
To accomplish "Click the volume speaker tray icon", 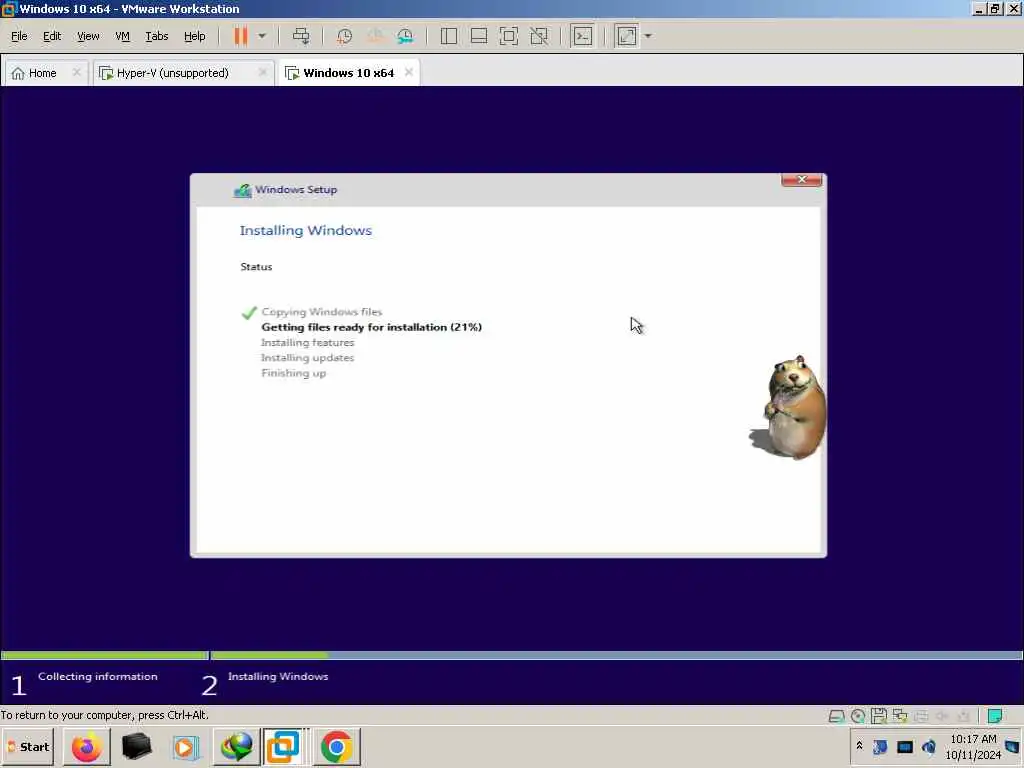I will click(929, 746).
